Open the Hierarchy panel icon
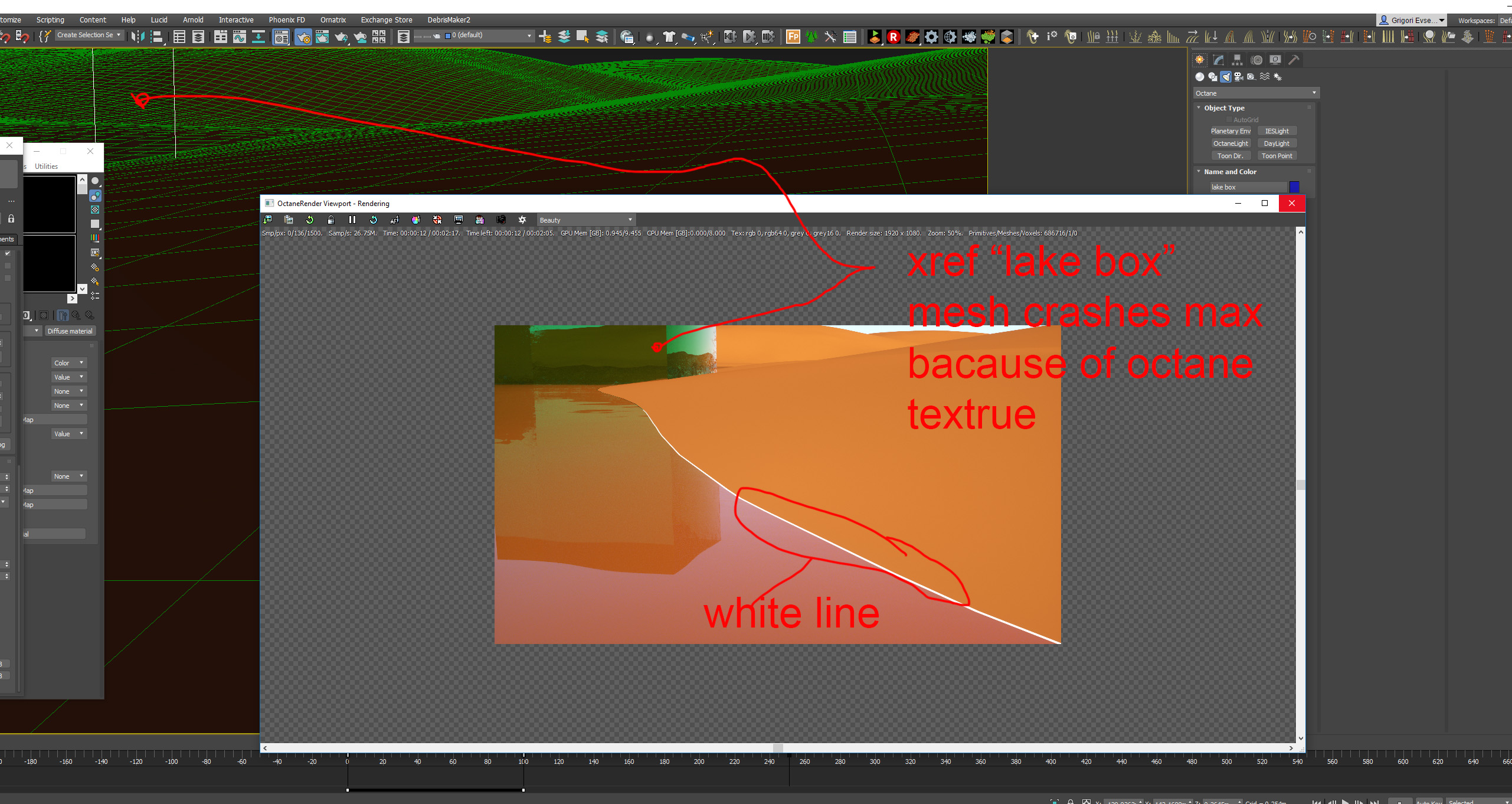Image resolution: width=1512 pixels, height=804 pixels. [1238, 60]
